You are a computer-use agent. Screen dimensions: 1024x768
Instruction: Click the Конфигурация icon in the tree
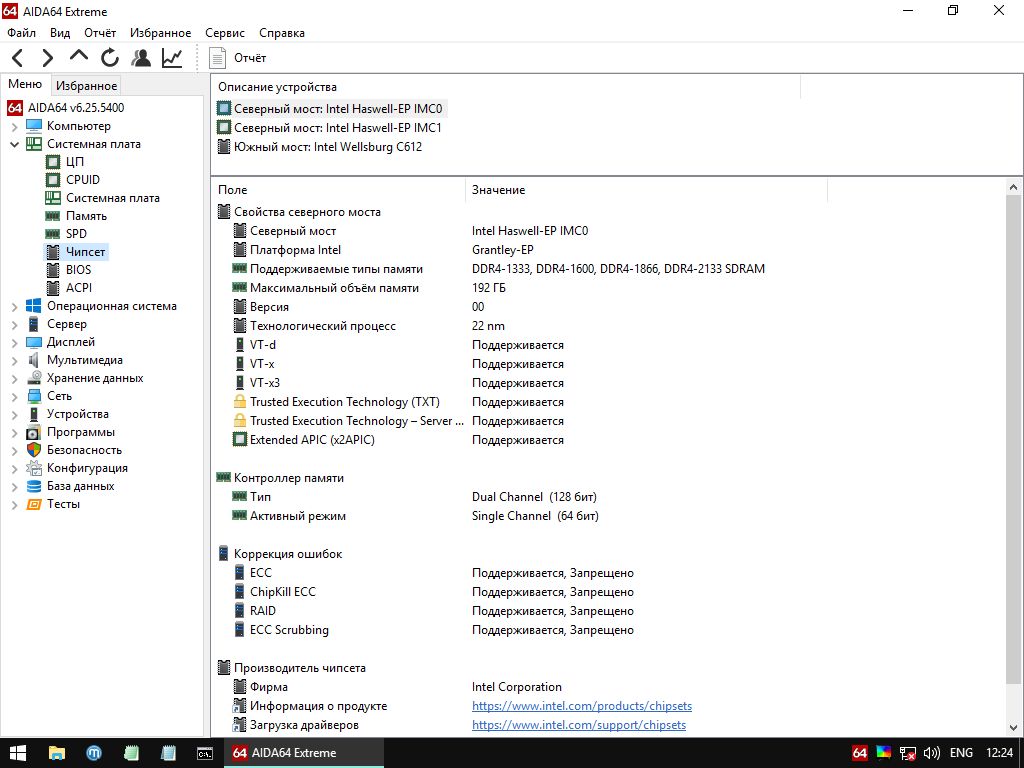coord(34,468)
